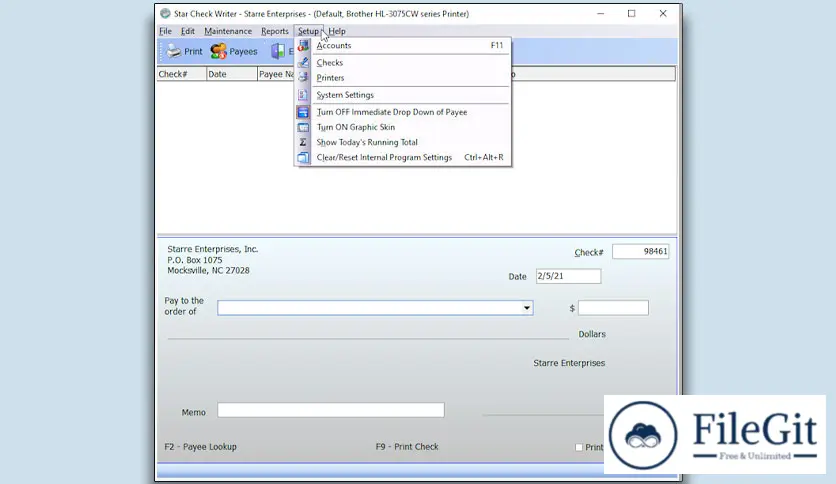Choose Accounts from the Setup menu
This screenshot has width=836, height=484.
point(403,45)
